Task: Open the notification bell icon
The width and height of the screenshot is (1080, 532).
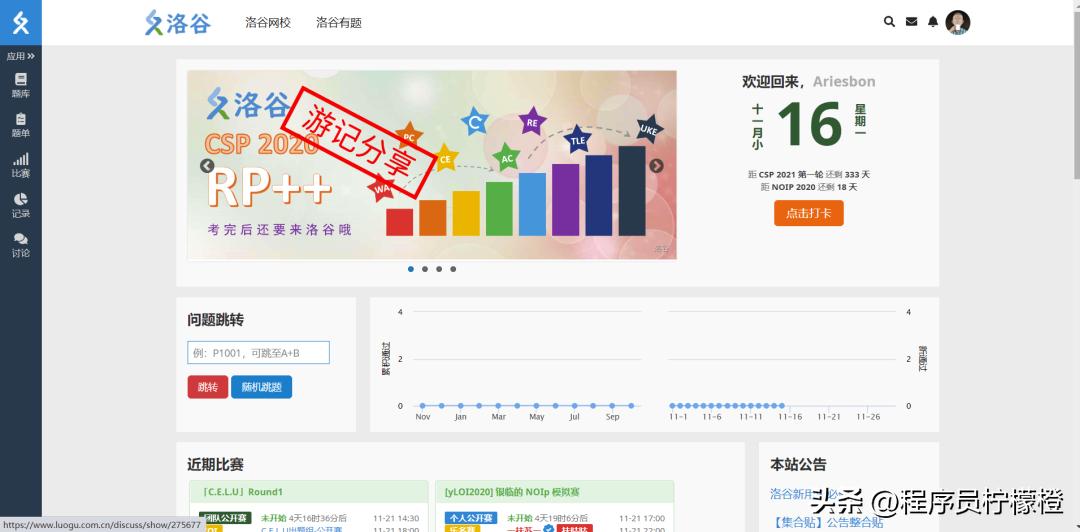Action: (x=933, y=22)
